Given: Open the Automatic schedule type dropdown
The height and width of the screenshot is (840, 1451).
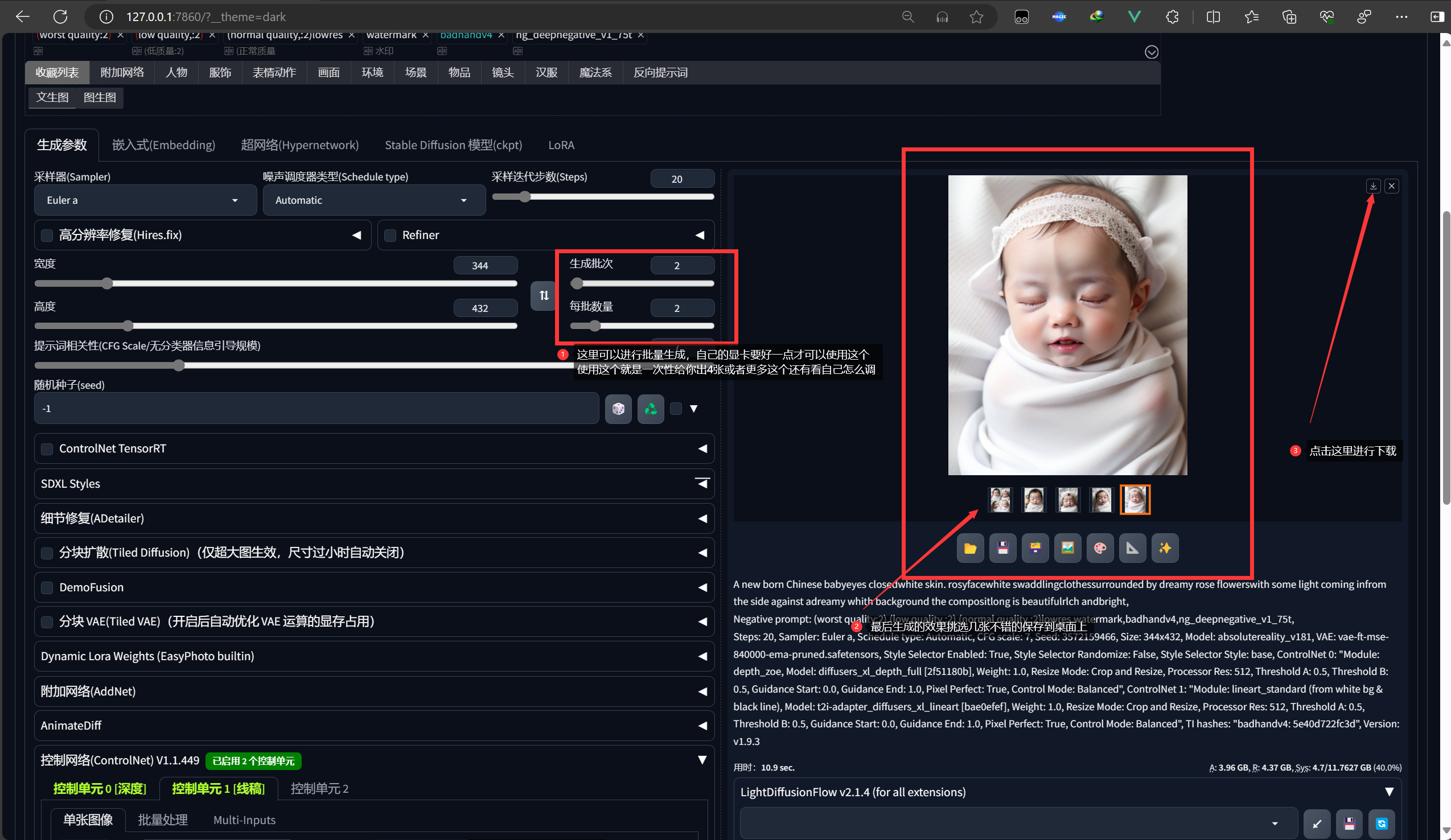Looking at the screenshot, I should tap(374, 200).
